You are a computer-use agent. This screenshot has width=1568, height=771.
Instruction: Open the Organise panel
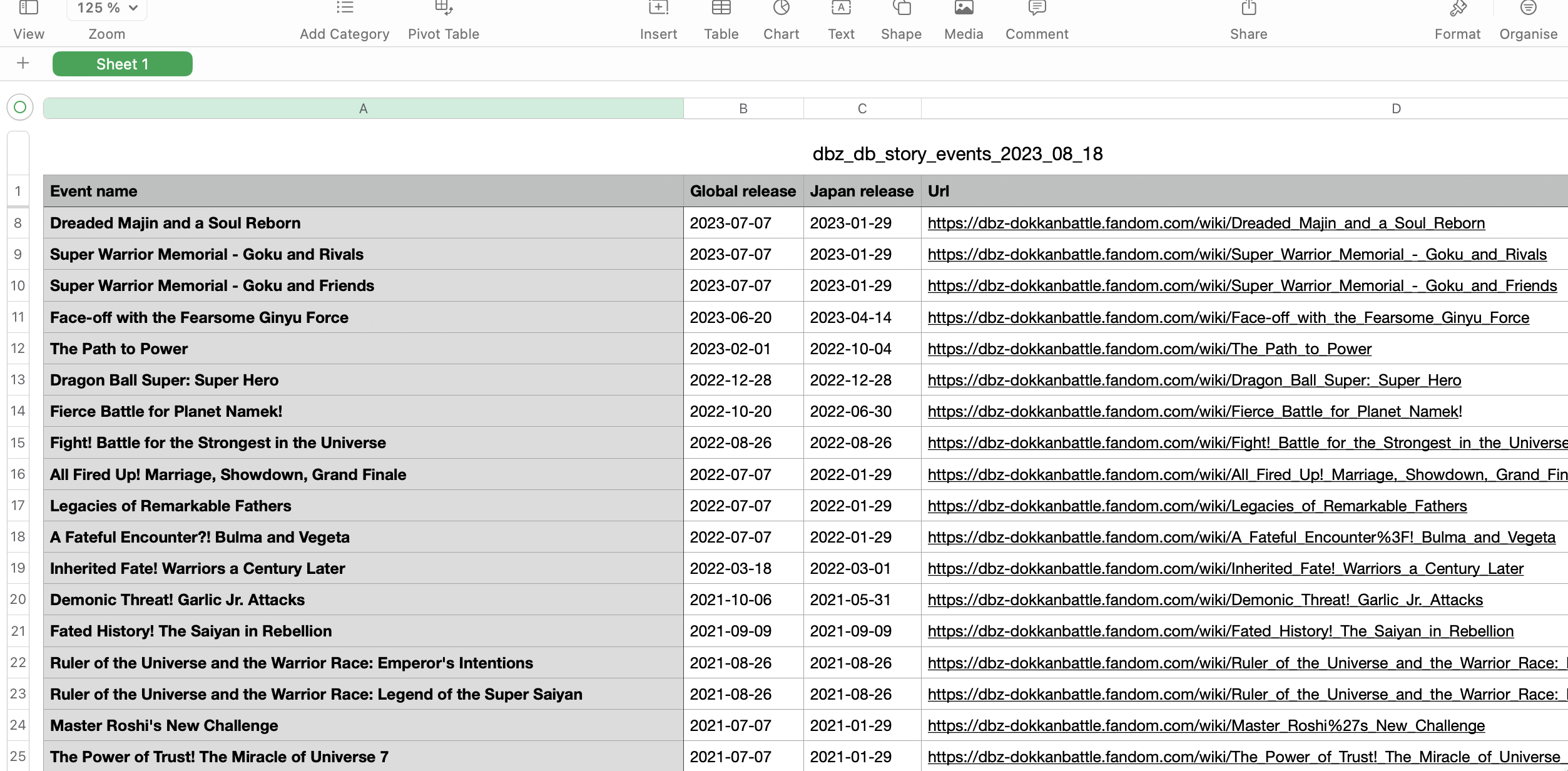tap(1529, 8)
